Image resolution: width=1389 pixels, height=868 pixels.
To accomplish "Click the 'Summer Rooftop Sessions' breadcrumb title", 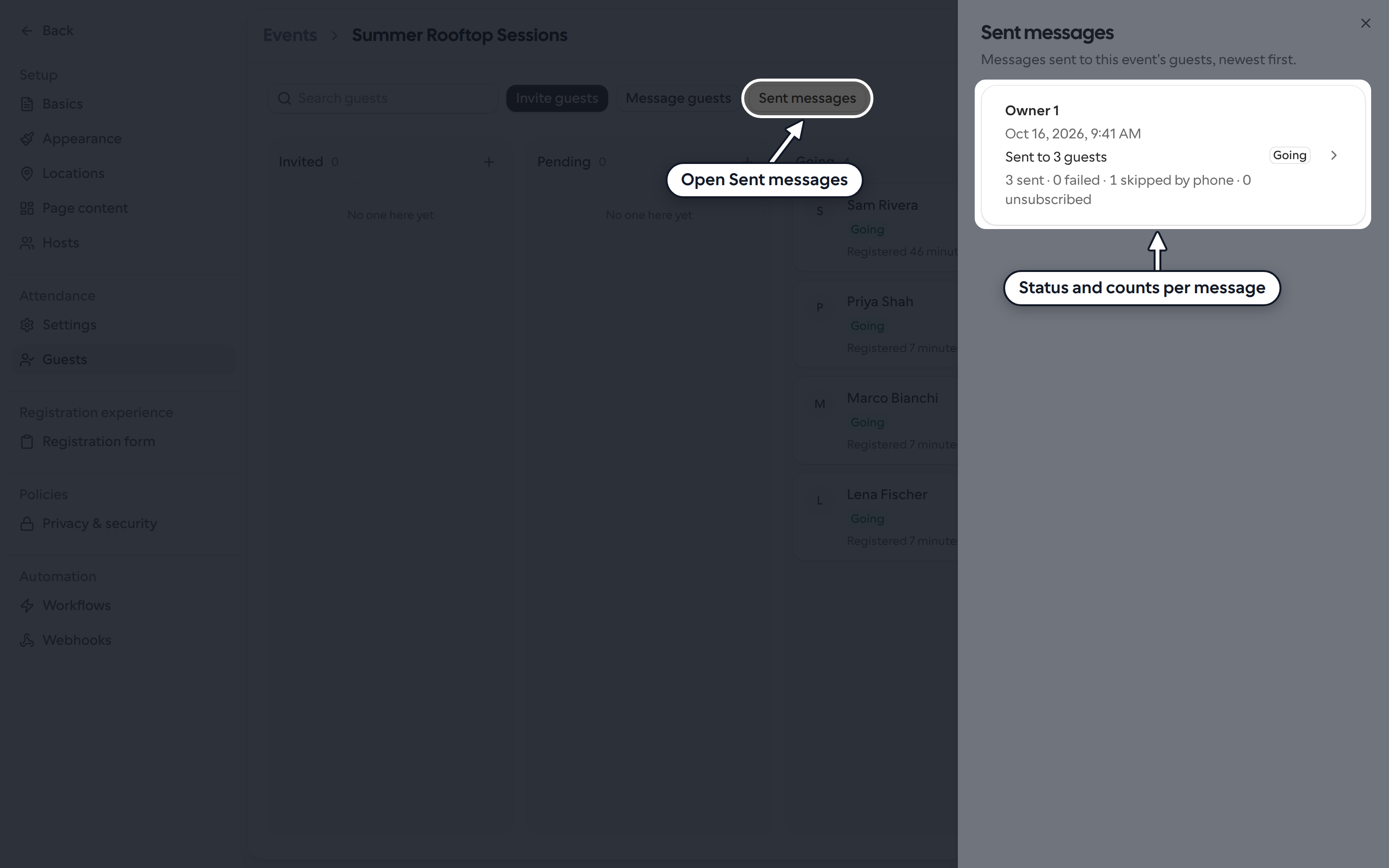I will point(459,35).
